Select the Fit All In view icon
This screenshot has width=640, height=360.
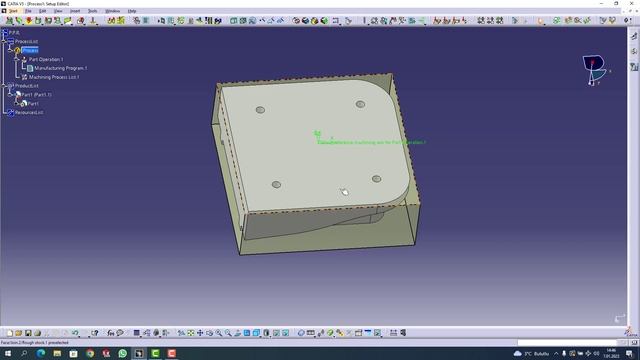[x=191, y=333]
